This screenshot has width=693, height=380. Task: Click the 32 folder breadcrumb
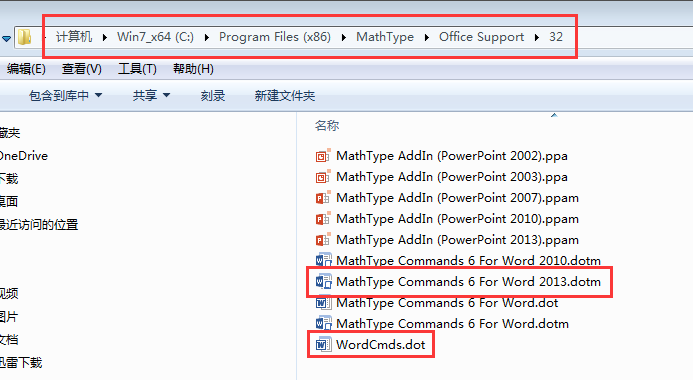[x=556, y=37]
